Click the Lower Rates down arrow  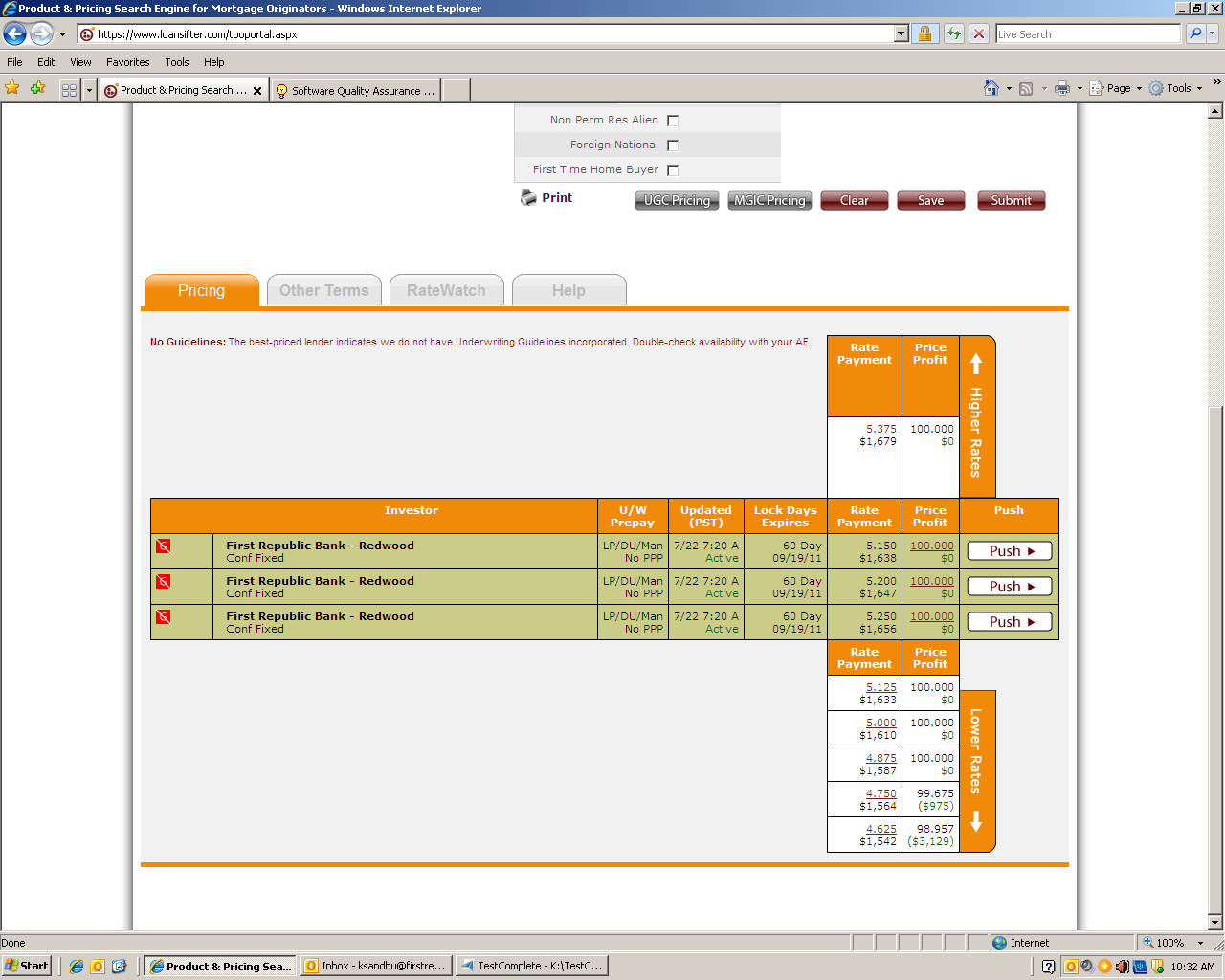(x=976, y=821)
